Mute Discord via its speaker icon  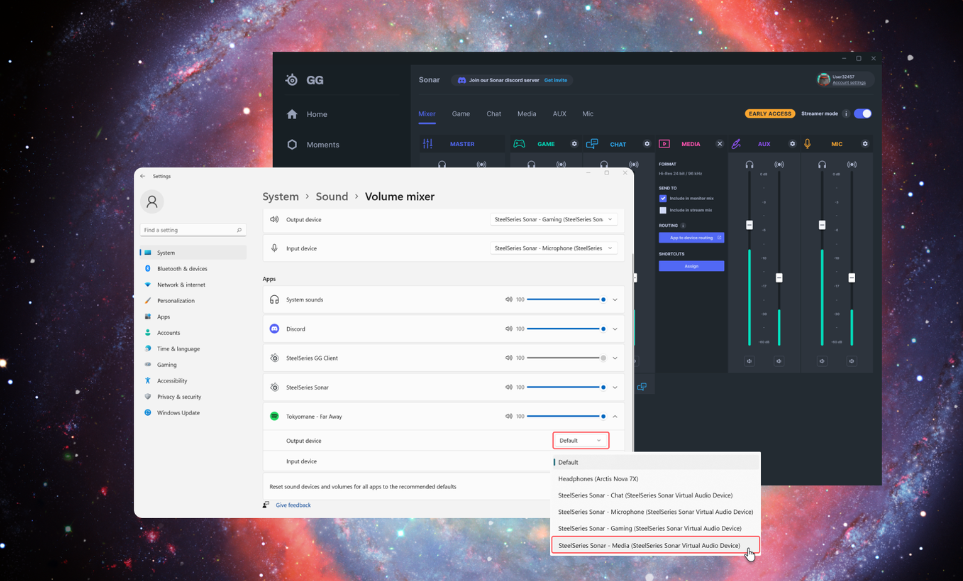pyautogui.click(x=509, y=329)
